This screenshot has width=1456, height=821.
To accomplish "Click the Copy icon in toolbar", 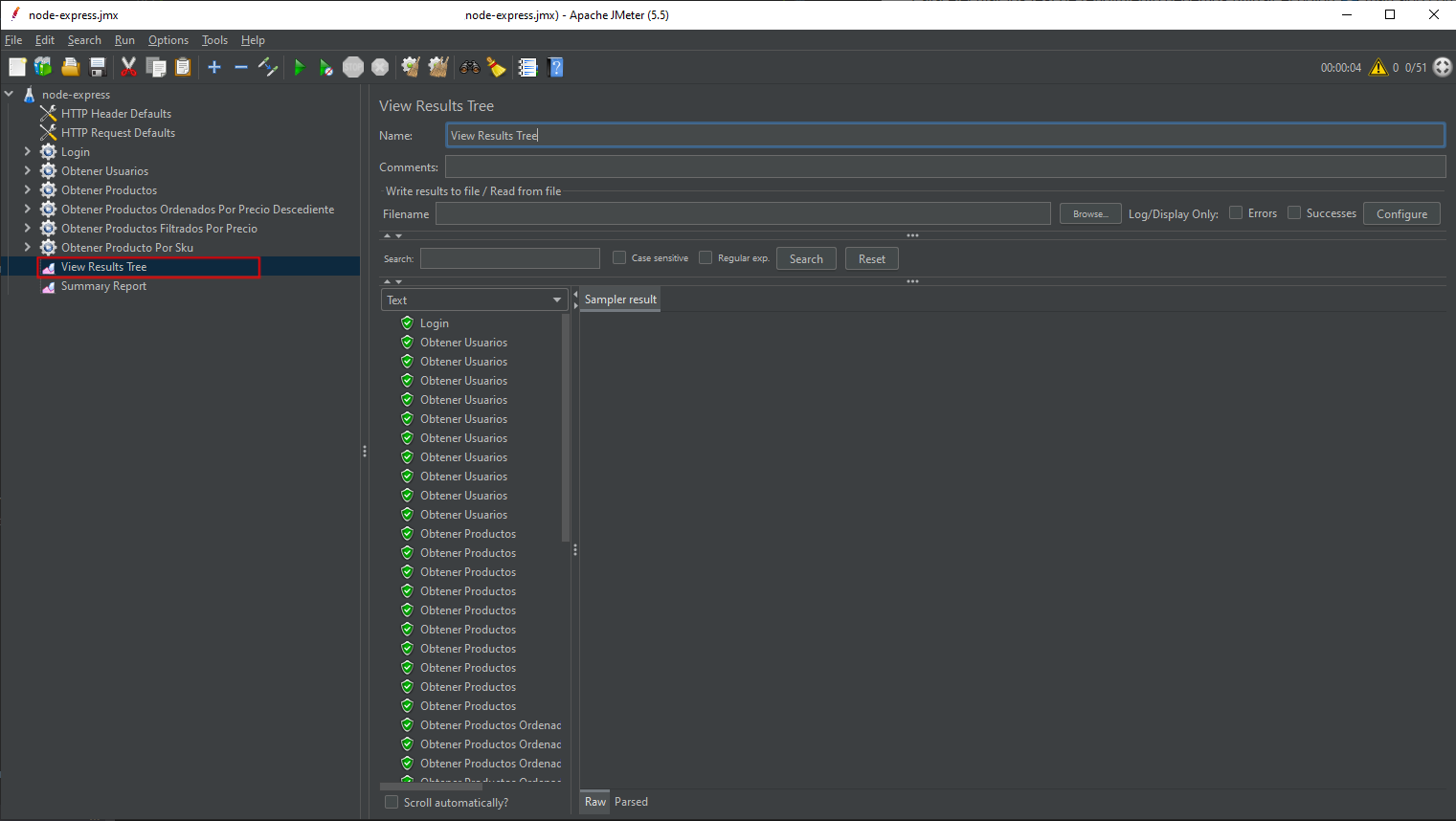I will 156,67.
